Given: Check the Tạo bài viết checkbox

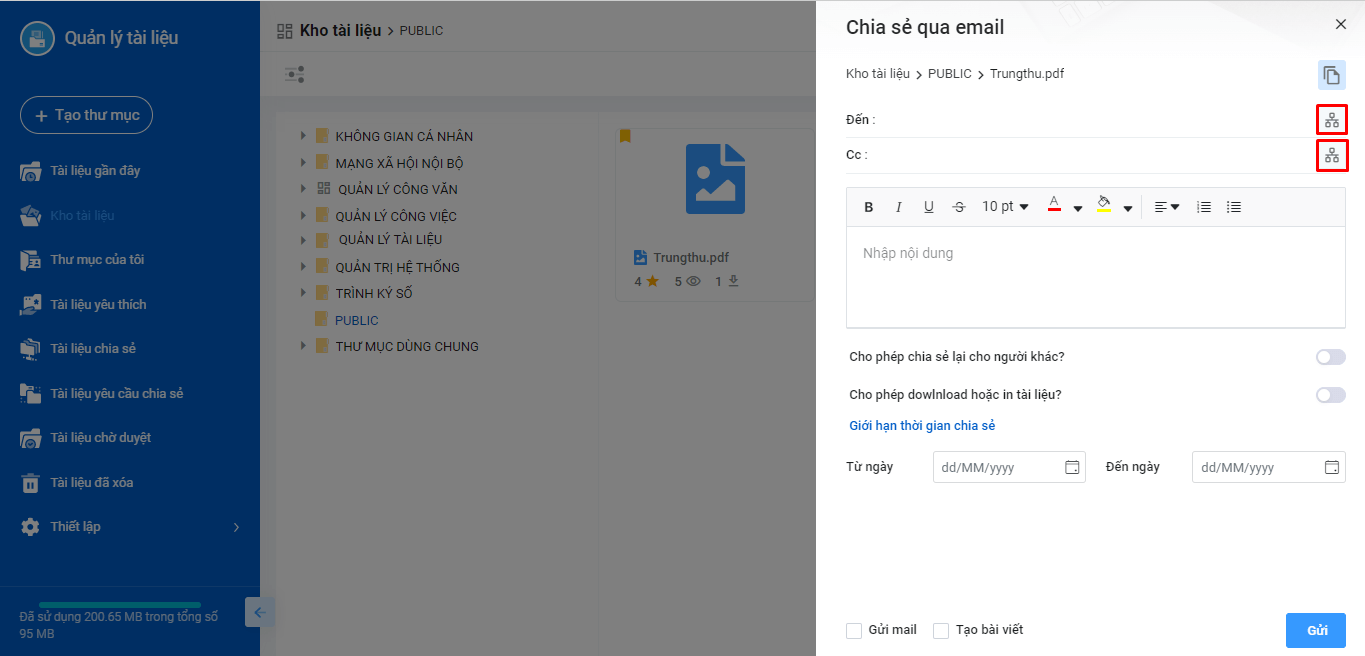Looking at the screenshot, I should (941, 631).
